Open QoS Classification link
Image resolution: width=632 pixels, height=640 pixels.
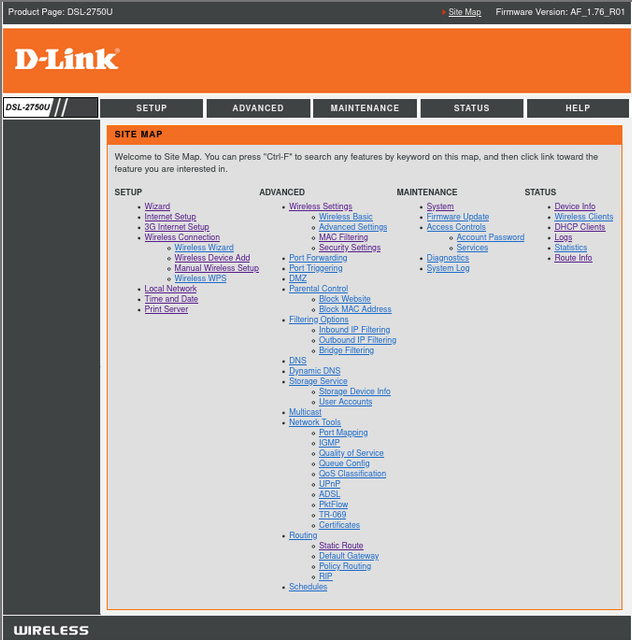click(x=352, y=473)
